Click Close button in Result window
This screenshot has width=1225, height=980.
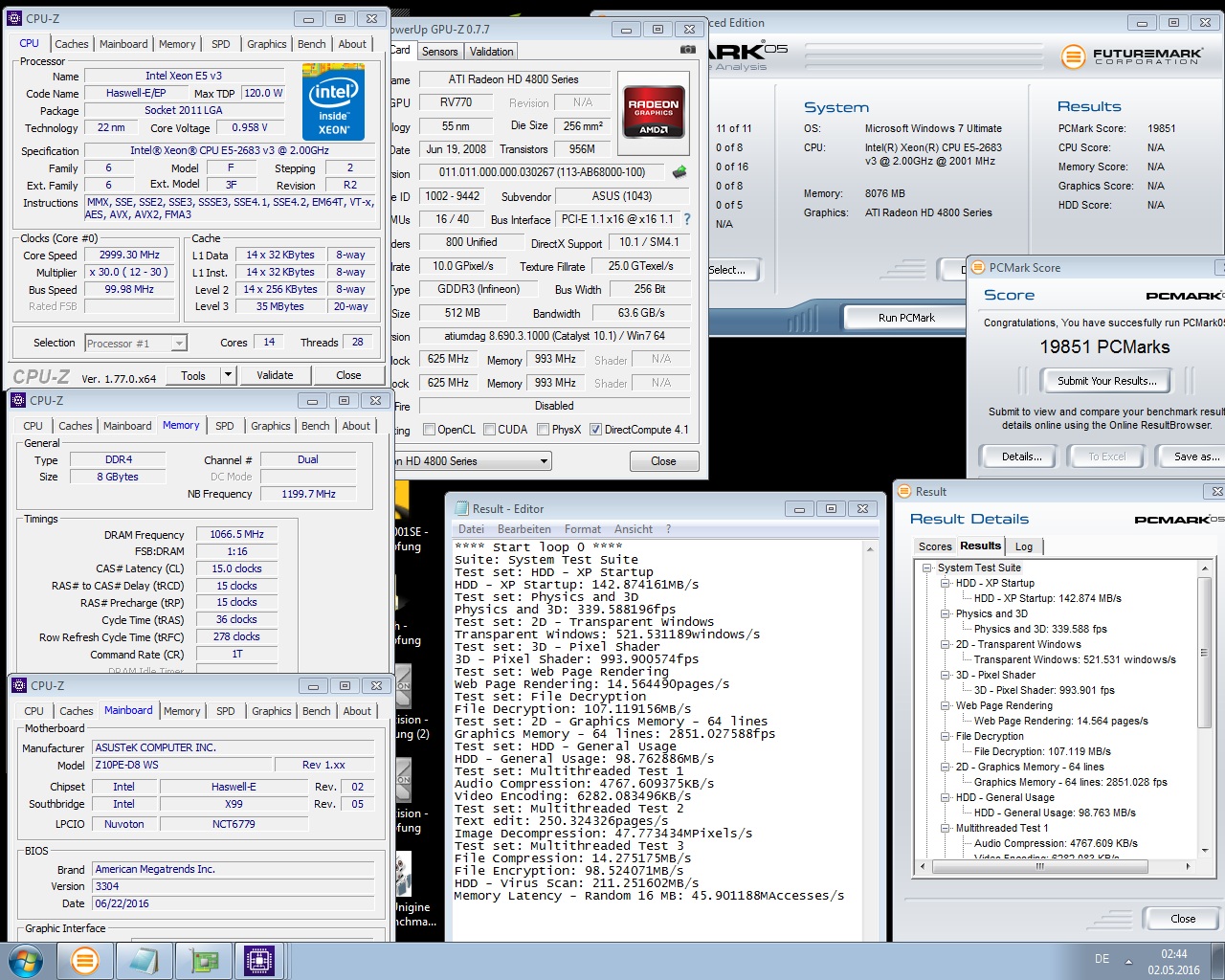coord(1183,919)
